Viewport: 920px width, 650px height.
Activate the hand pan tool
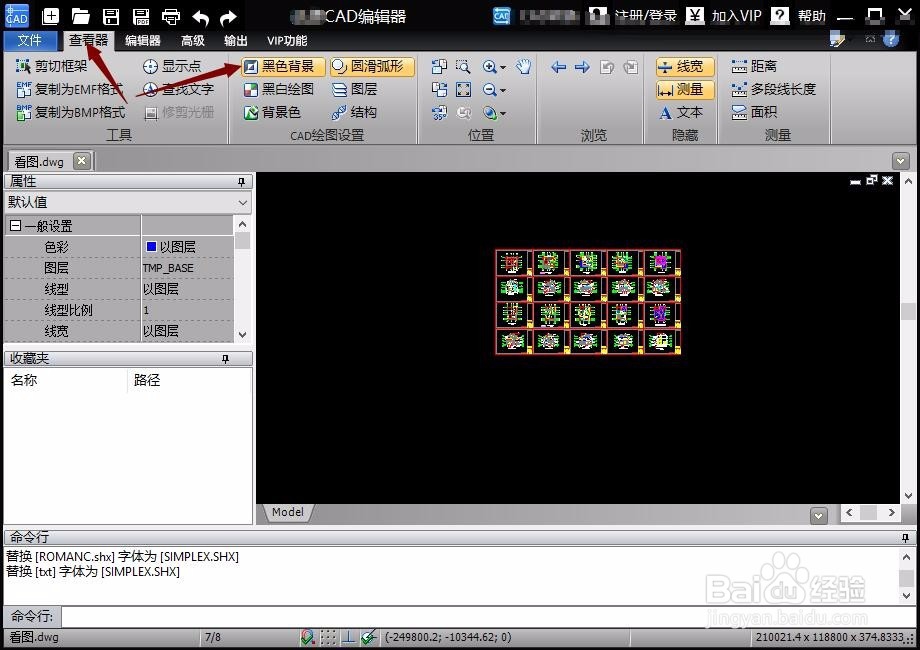coord(523,66)
